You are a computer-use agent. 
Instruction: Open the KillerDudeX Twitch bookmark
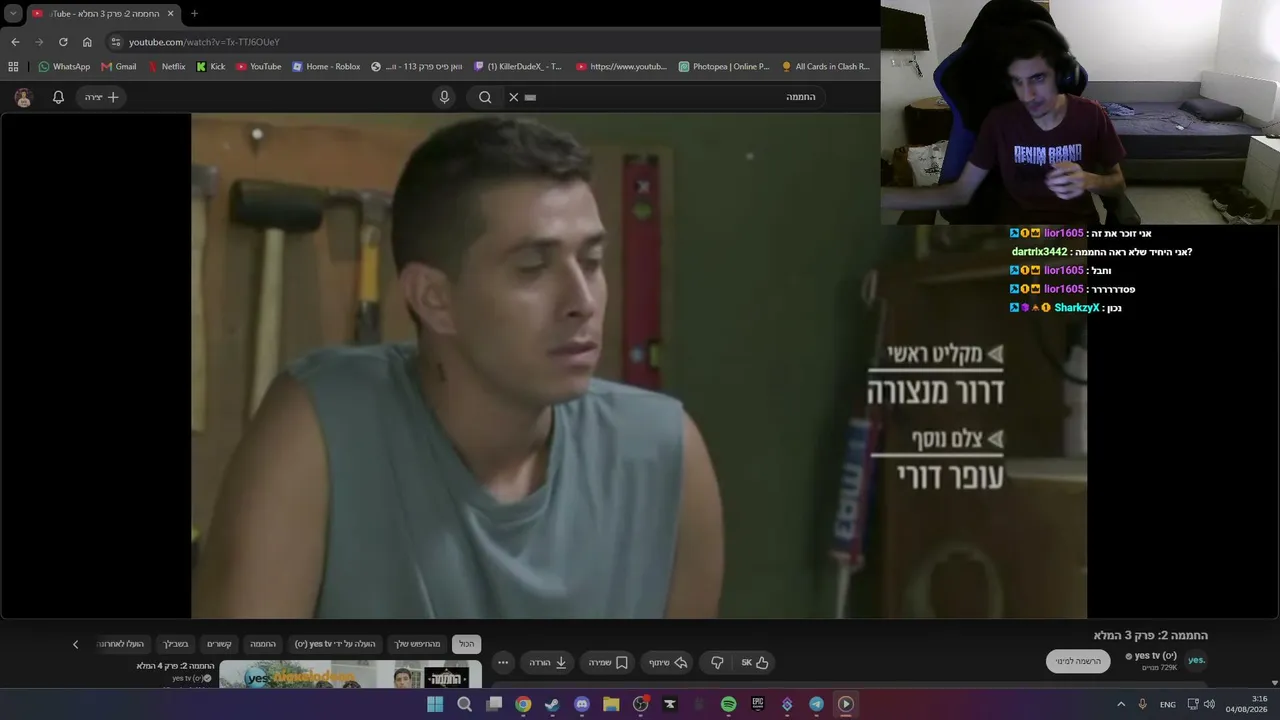coord(518,67)
